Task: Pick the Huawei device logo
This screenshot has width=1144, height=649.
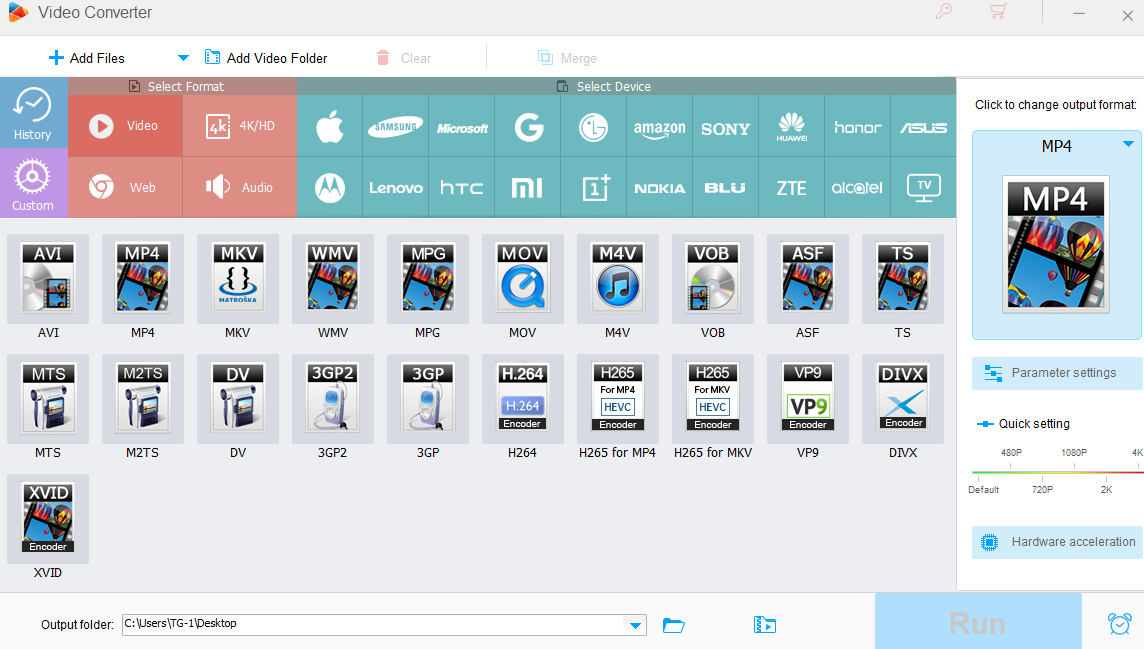Action: click(791, 127)
